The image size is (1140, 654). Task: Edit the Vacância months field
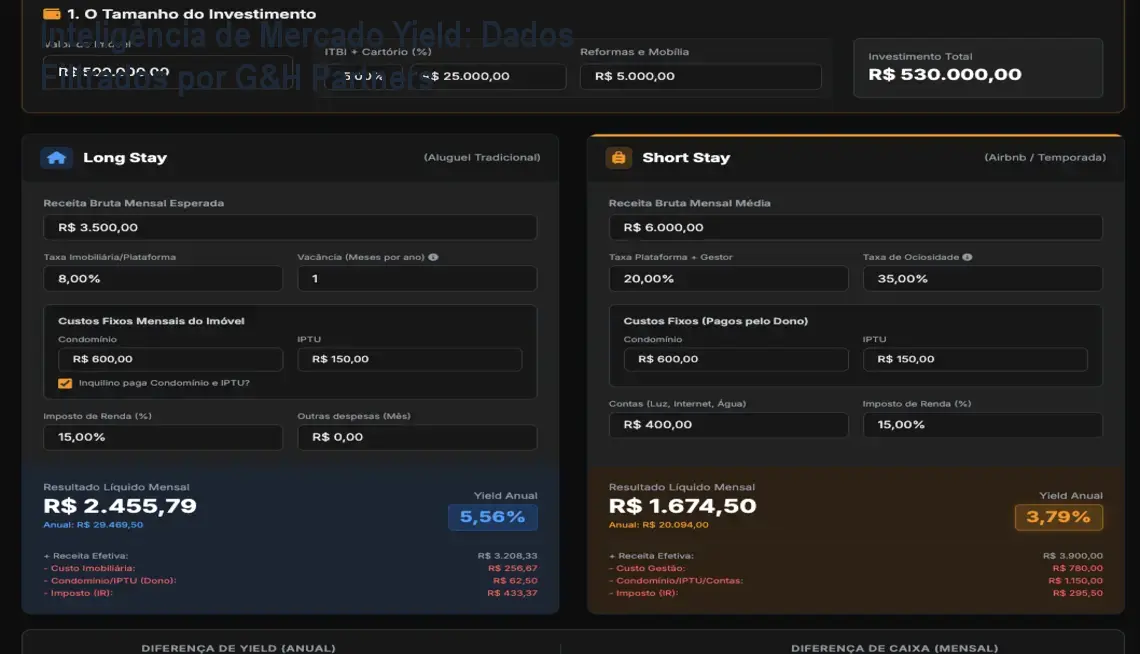(x=417, y=278)
